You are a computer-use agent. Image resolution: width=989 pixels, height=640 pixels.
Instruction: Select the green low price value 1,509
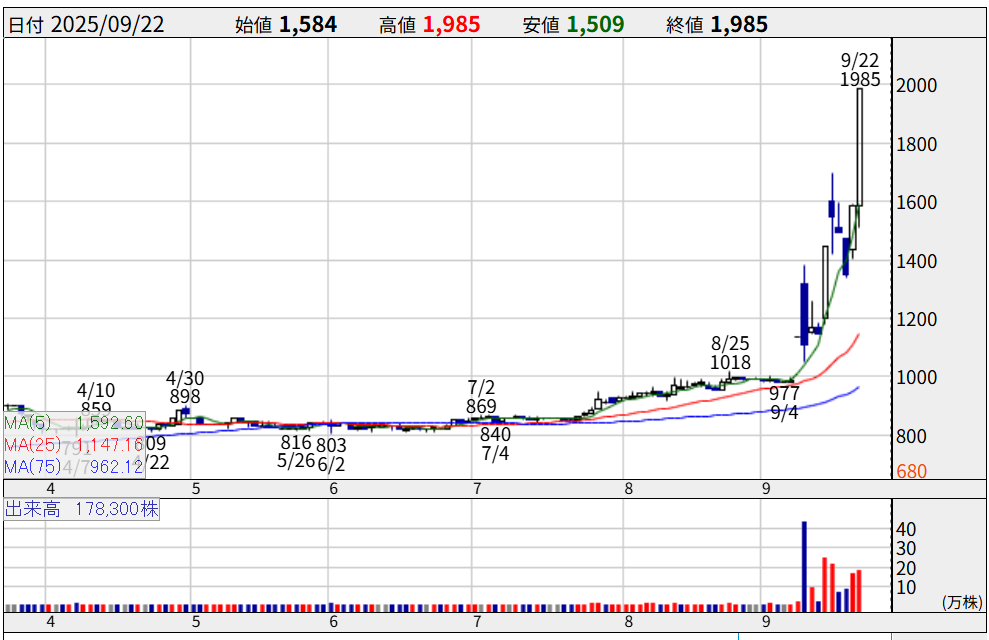[595, 25]
